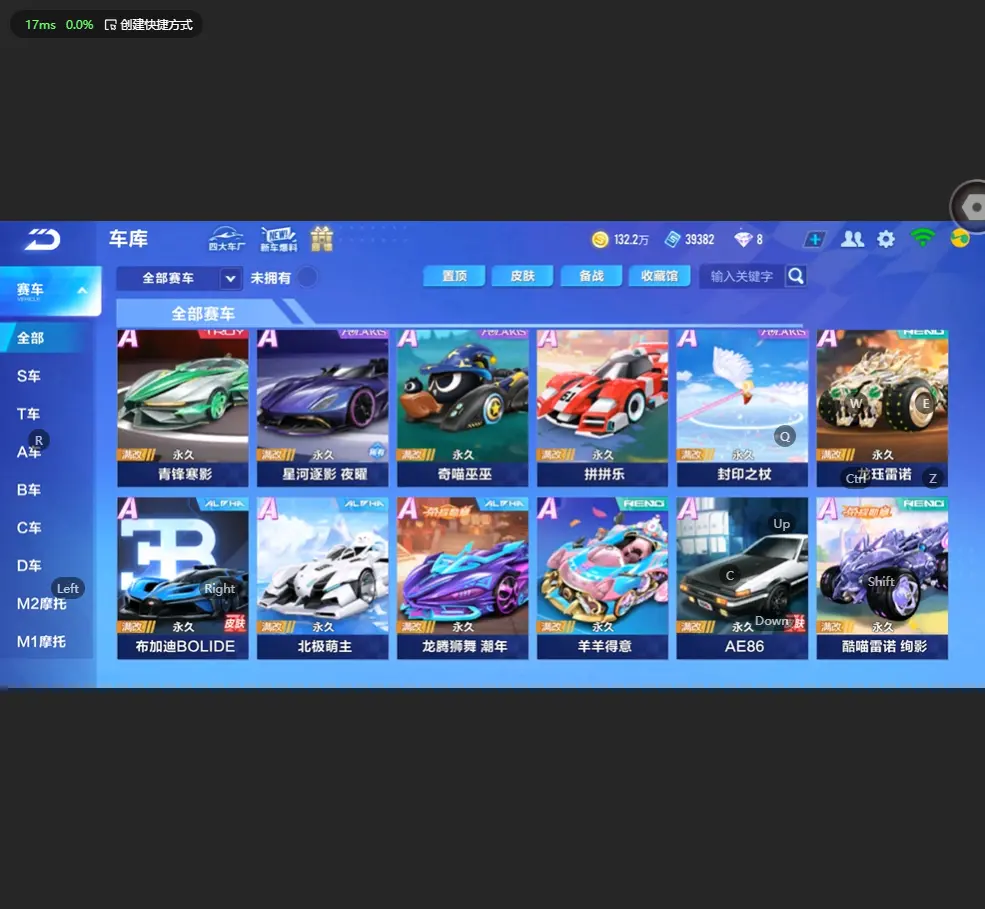Select the 北极萌主 car card
The height and width of the screenshot is (909, 985).
[323, 579]
